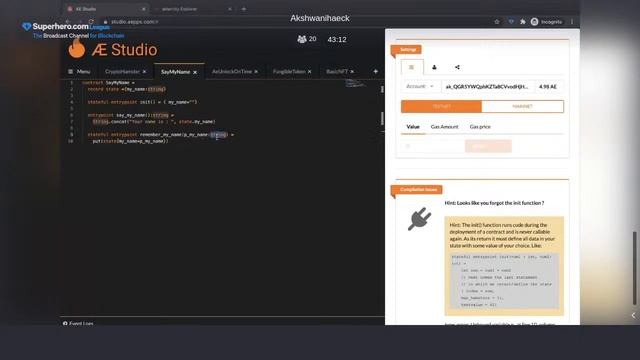This screenshot has width=640, height=360.
Task: Open the browser three-dot menu
Action: click(572, 22)
